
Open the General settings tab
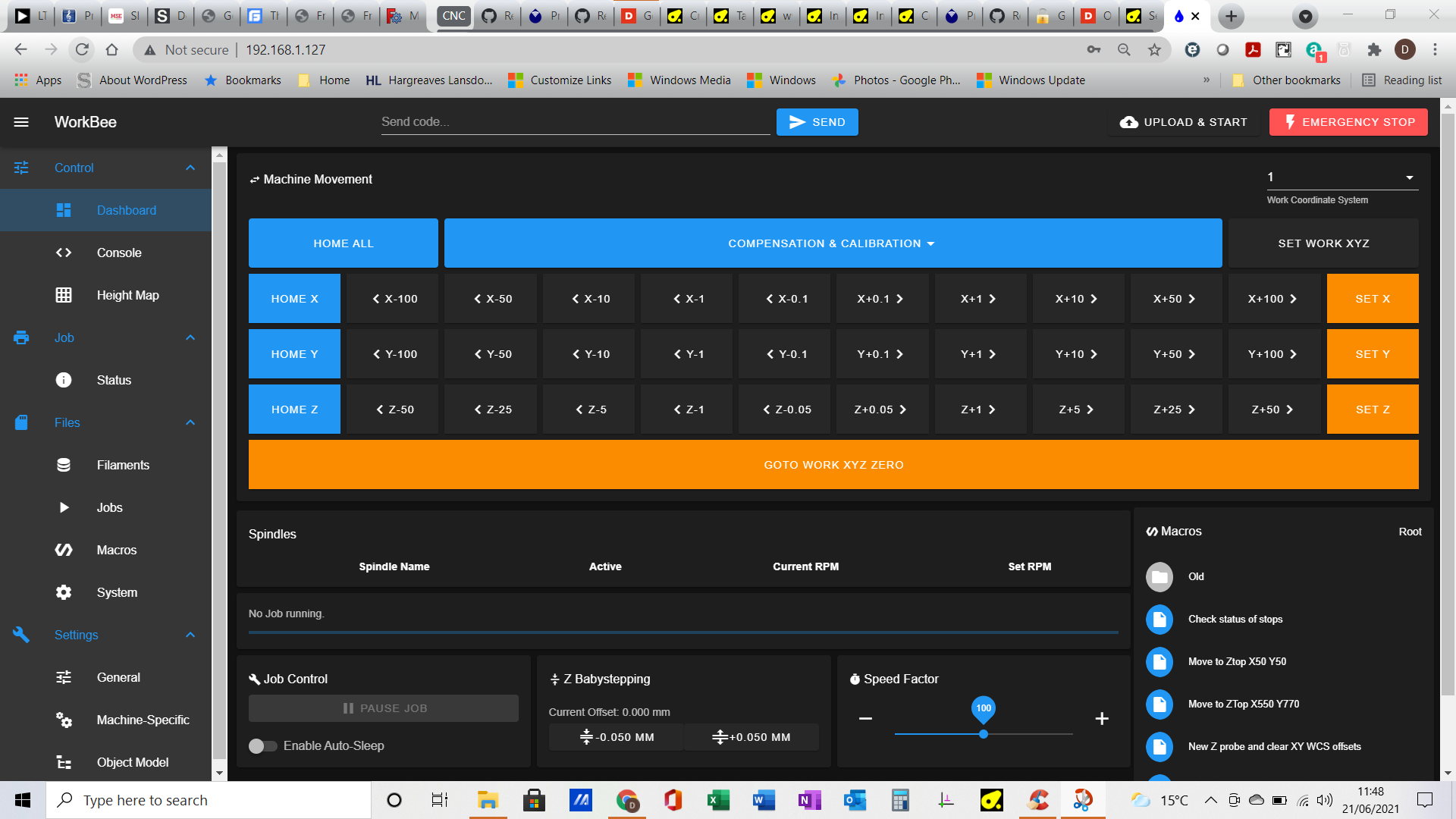point(118,677)
